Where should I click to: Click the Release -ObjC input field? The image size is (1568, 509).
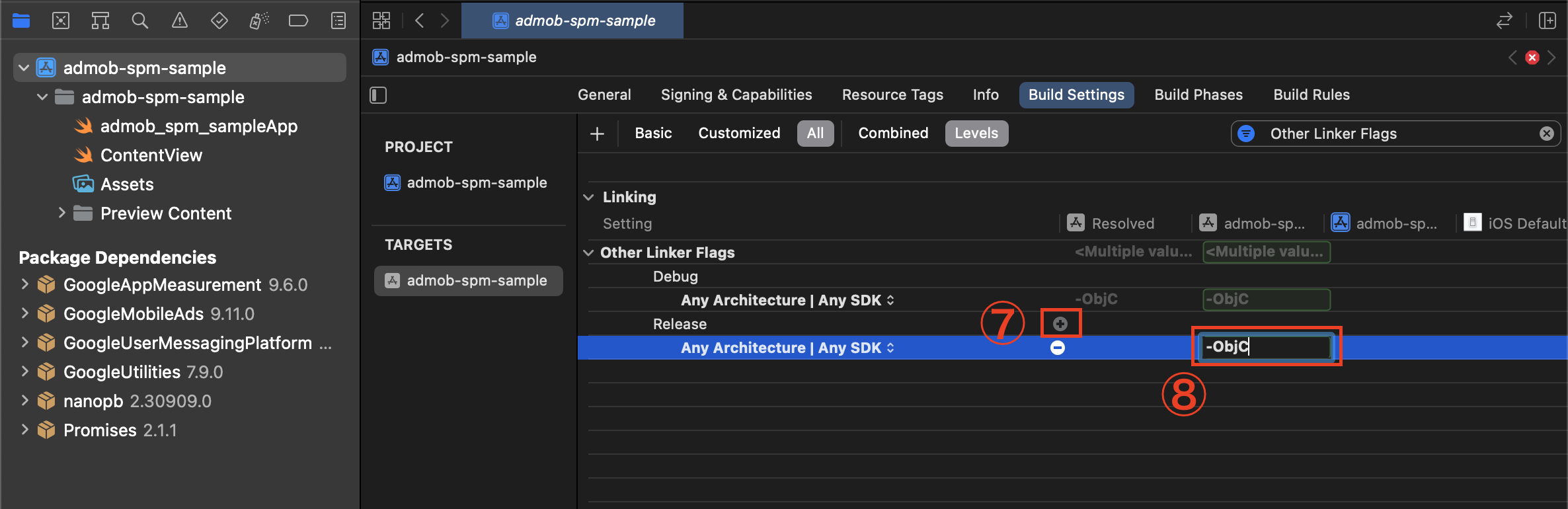coord(1265,347)
